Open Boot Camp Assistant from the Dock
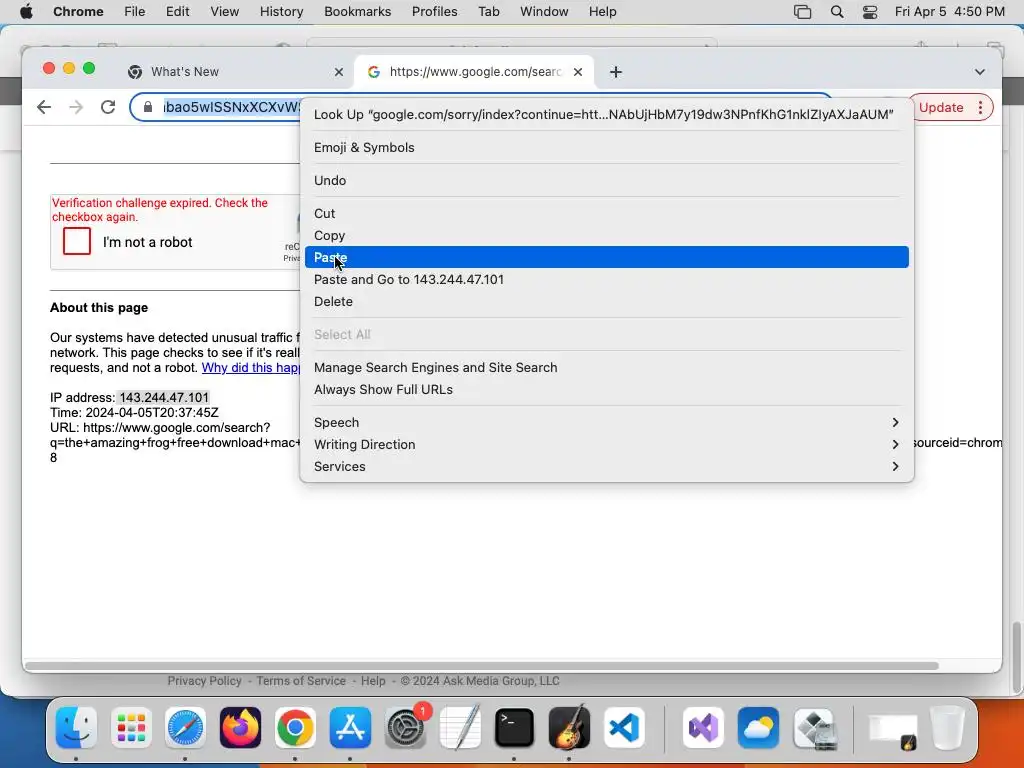The image size is (1024, 768). (814, 728)
